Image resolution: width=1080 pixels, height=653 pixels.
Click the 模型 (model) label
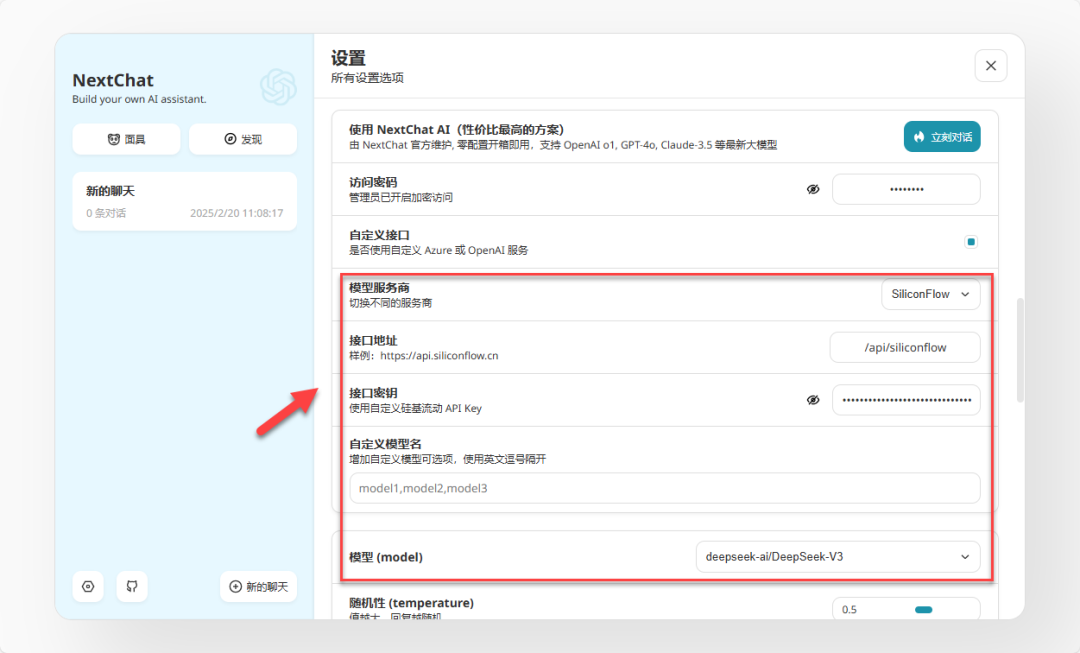(386, 557)
